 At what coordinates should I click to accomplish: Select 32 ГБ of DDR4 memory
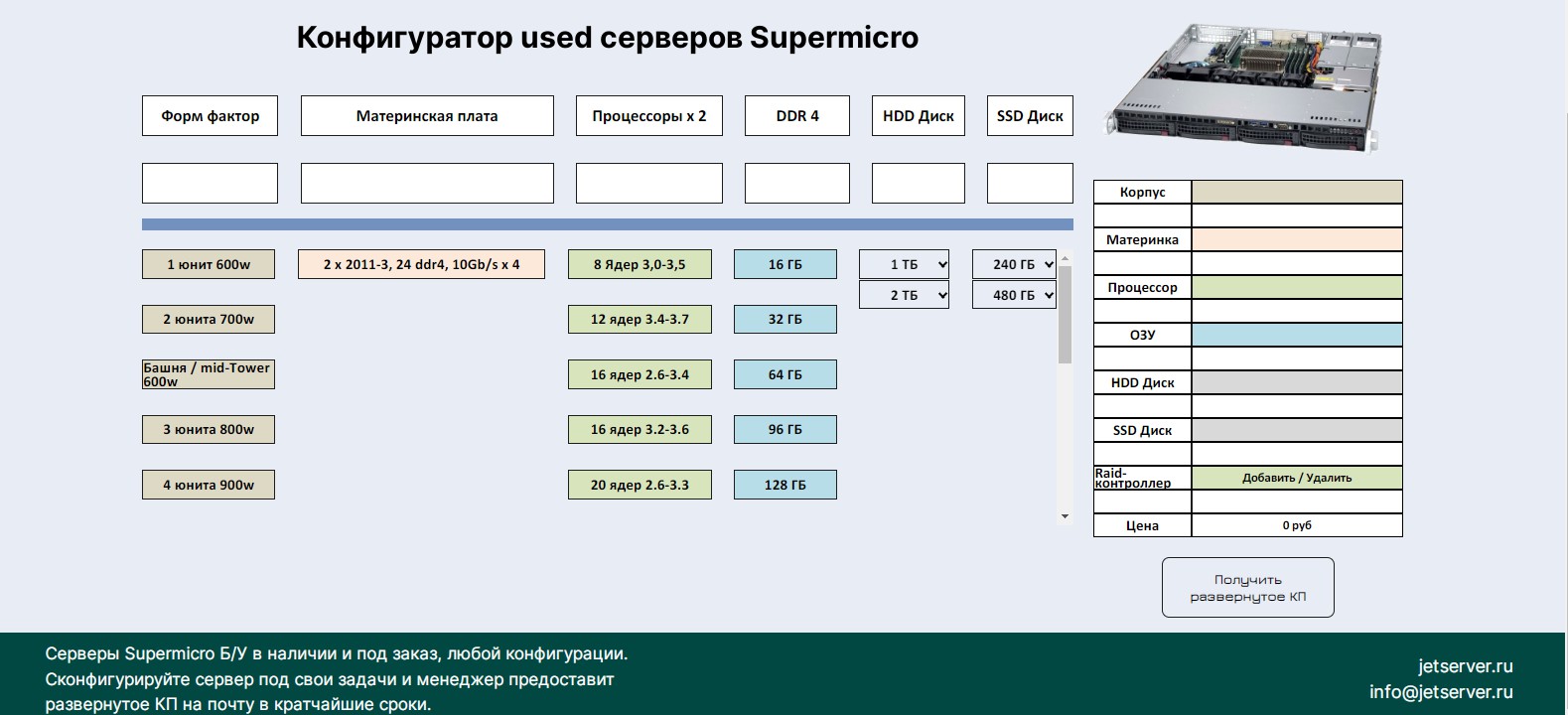coord(785,319)
